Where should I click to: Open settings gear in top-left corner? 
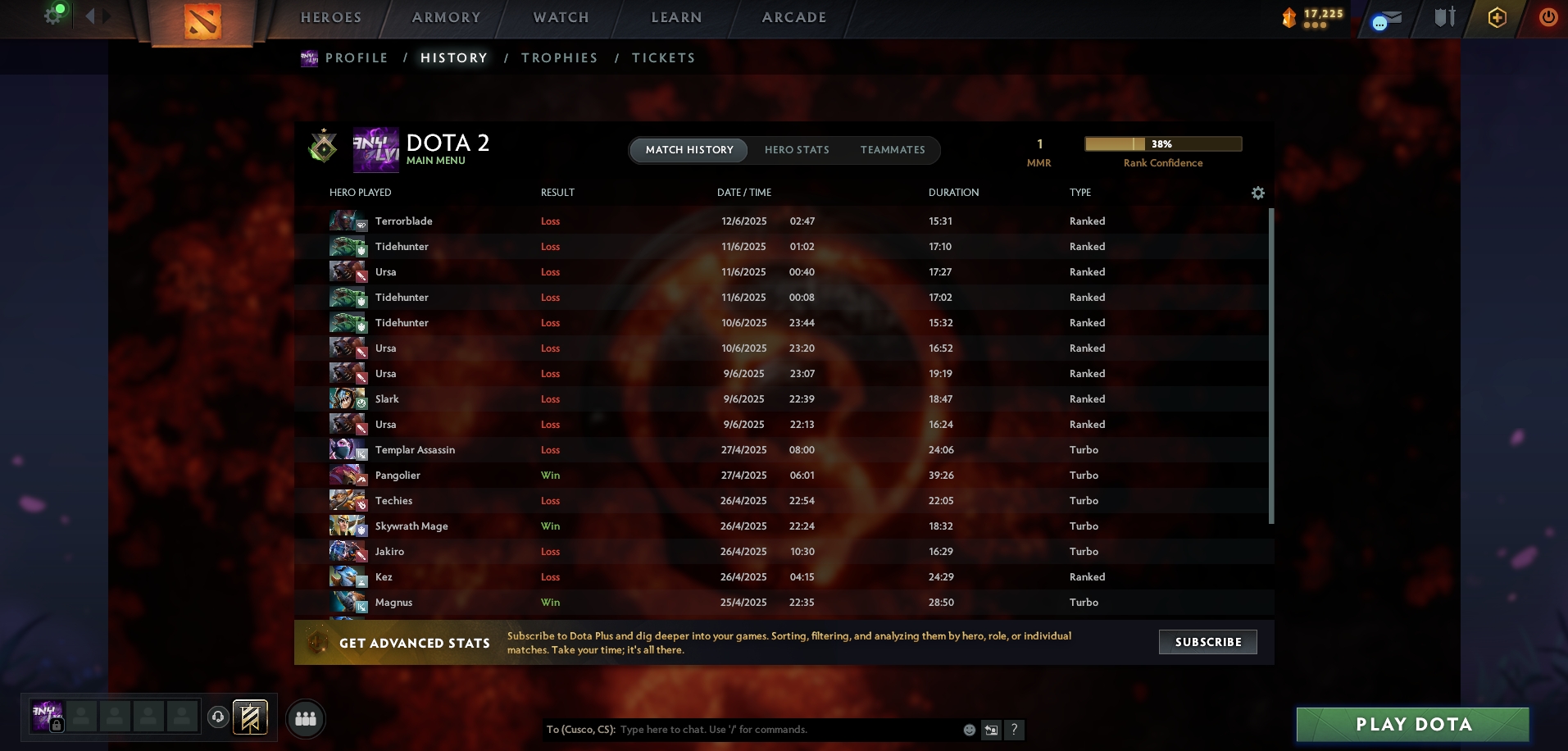[x=54, y=15]
